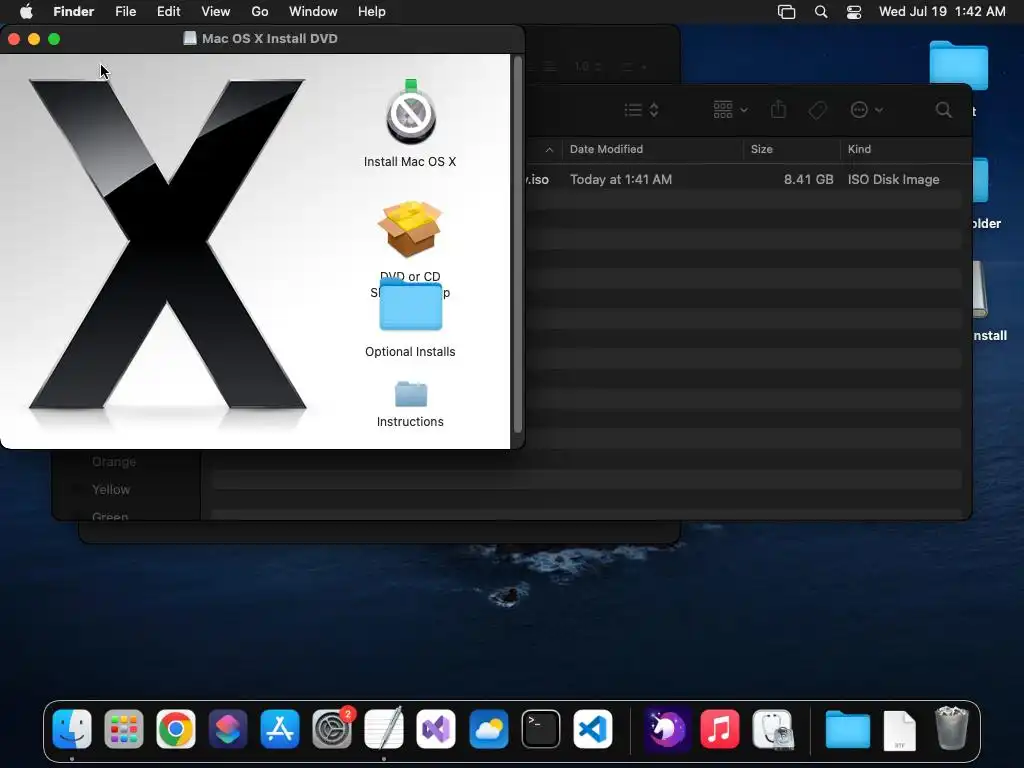Open the blue folder stack in the Dock
1024x768 pixels.
click(847, 729)
